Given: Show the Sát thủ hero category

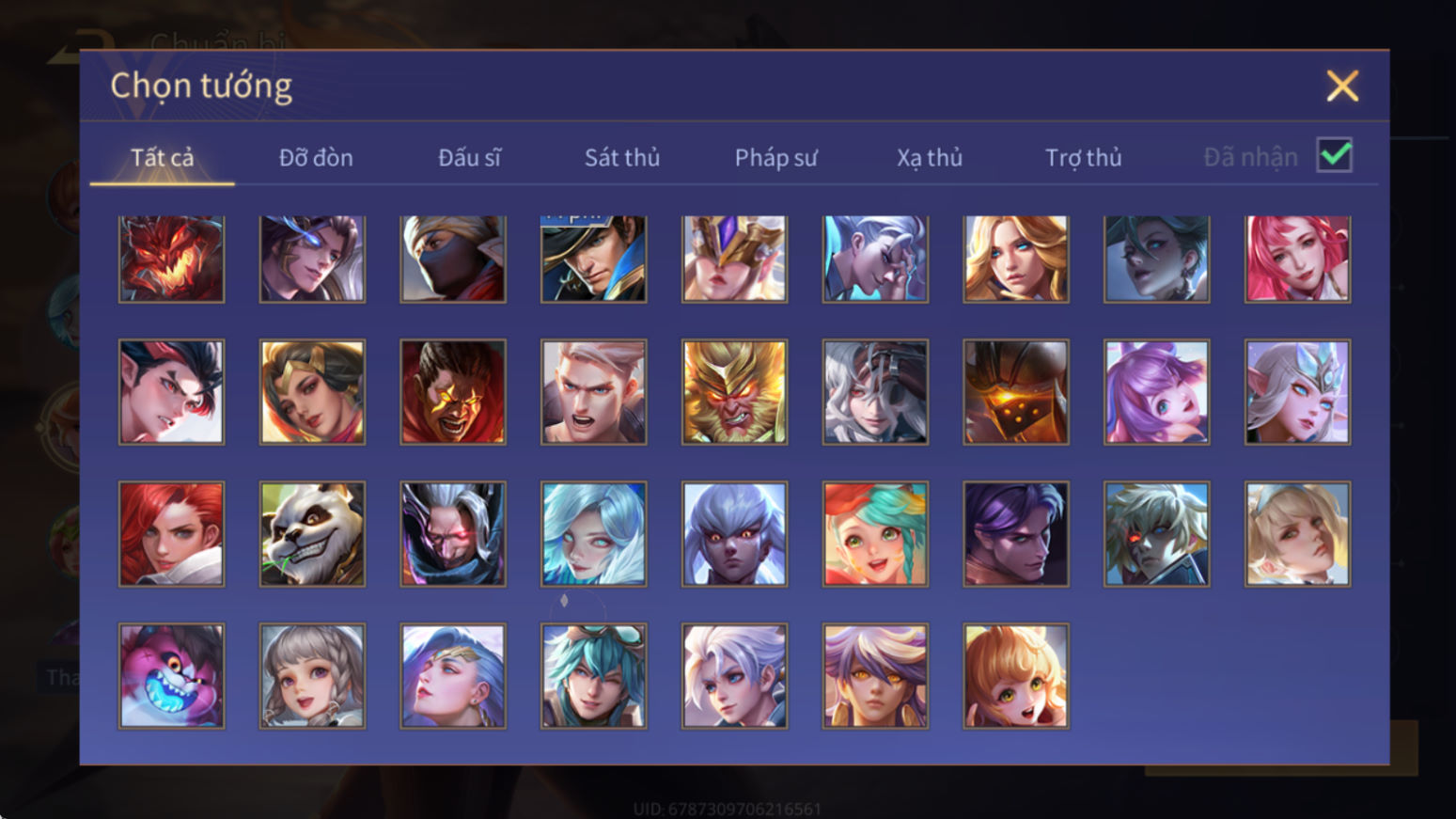Looking at the screenshot, I should tap(622, 157).
